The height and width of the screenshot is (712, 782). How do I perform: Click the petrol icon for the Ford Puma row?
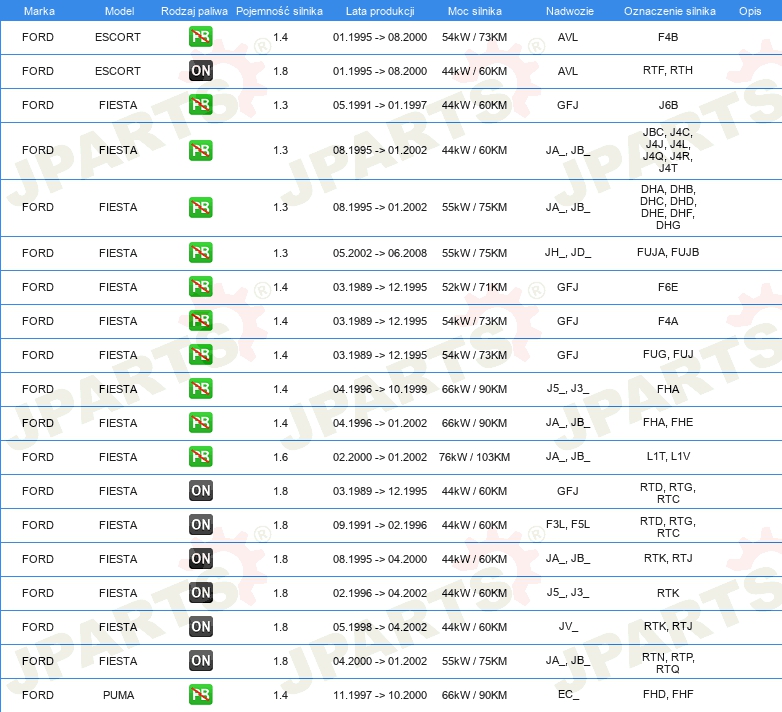point(200,695)
